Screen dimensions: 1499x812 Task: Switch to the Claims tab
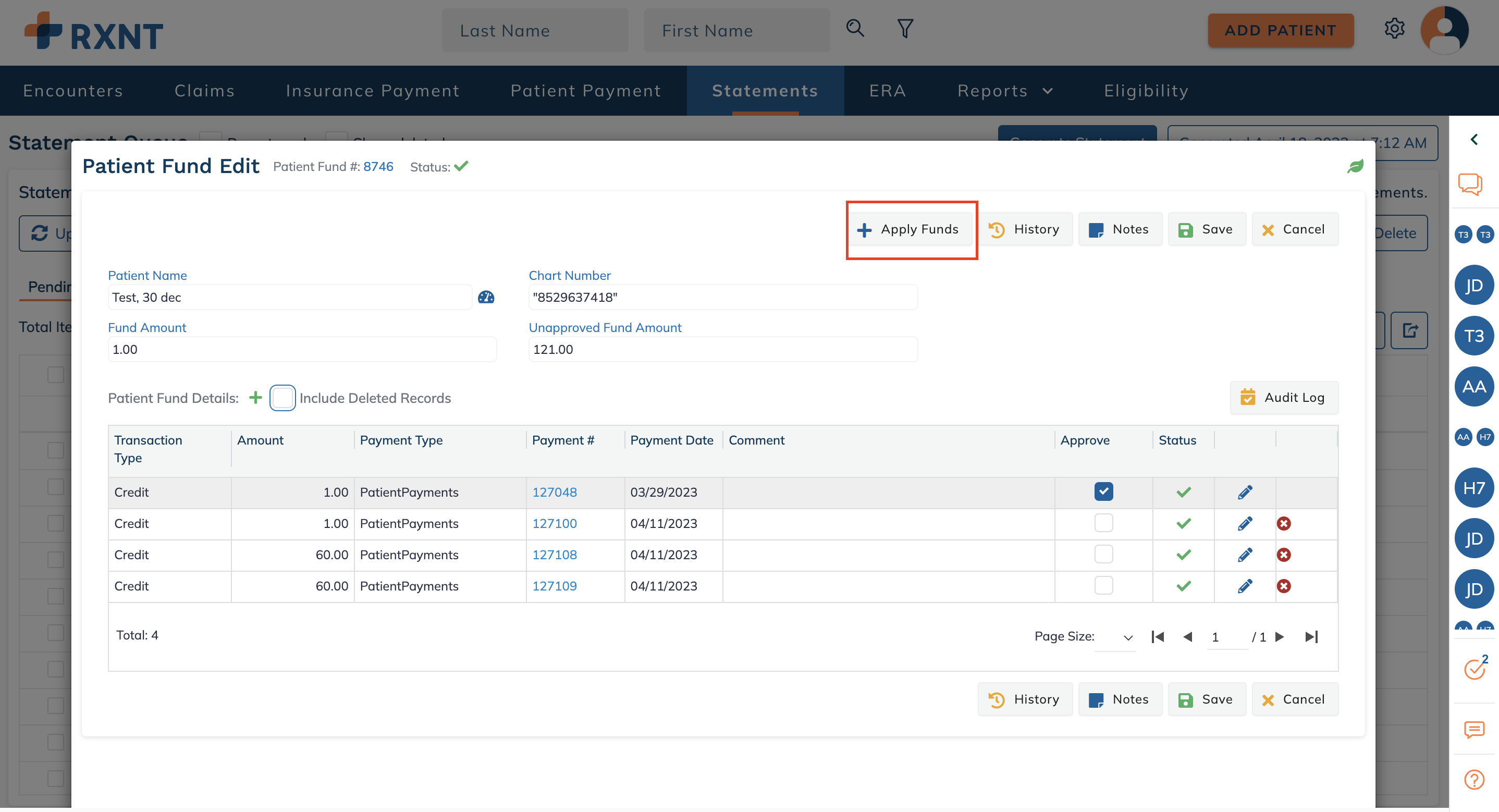click(205, 90)
